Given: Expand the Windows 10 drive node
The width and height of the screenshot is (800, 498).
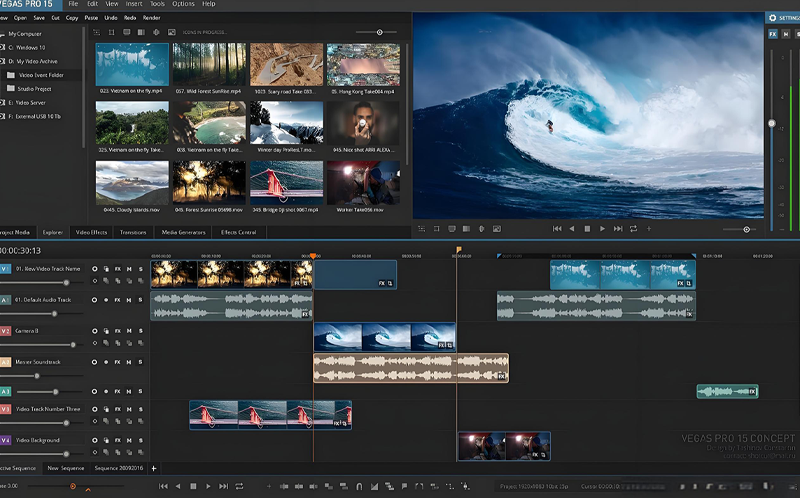Looking at the screenshot, I should [3, 47].
